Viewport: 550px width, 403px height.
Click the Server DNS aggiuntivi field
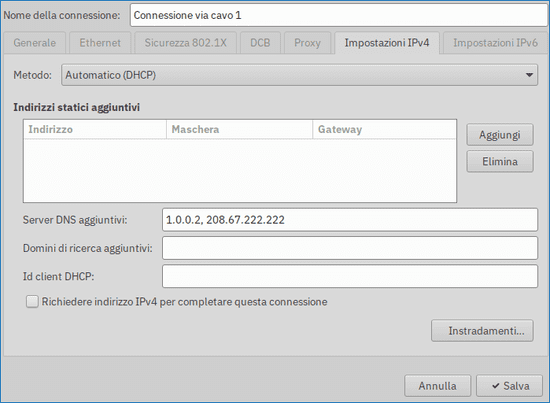click(x=350, y=220)
